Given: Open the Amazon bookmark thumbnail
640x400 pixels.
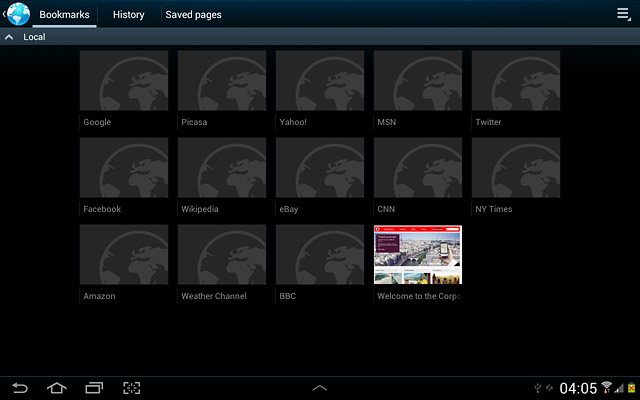Looking at the screenshot, I should (x=124, y=254).
